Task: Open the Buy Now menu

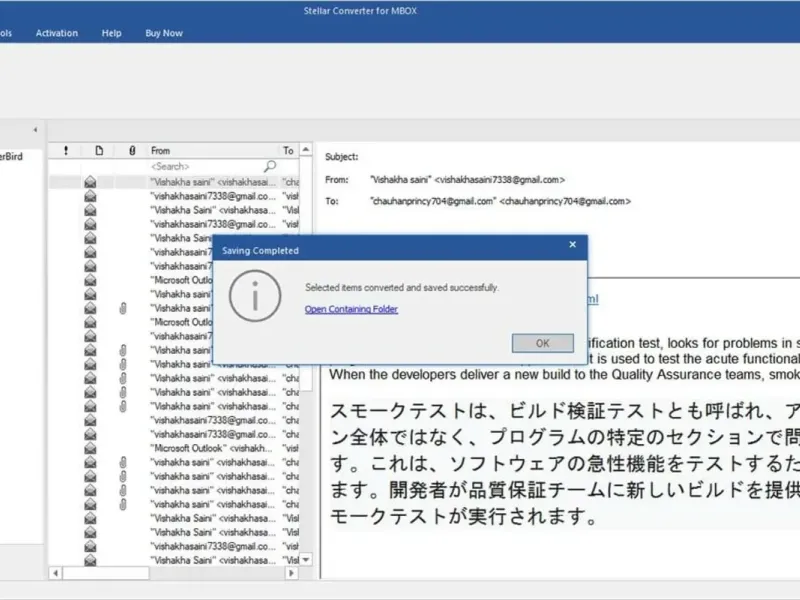Action: pyautogui.click(x=164, y=33)
